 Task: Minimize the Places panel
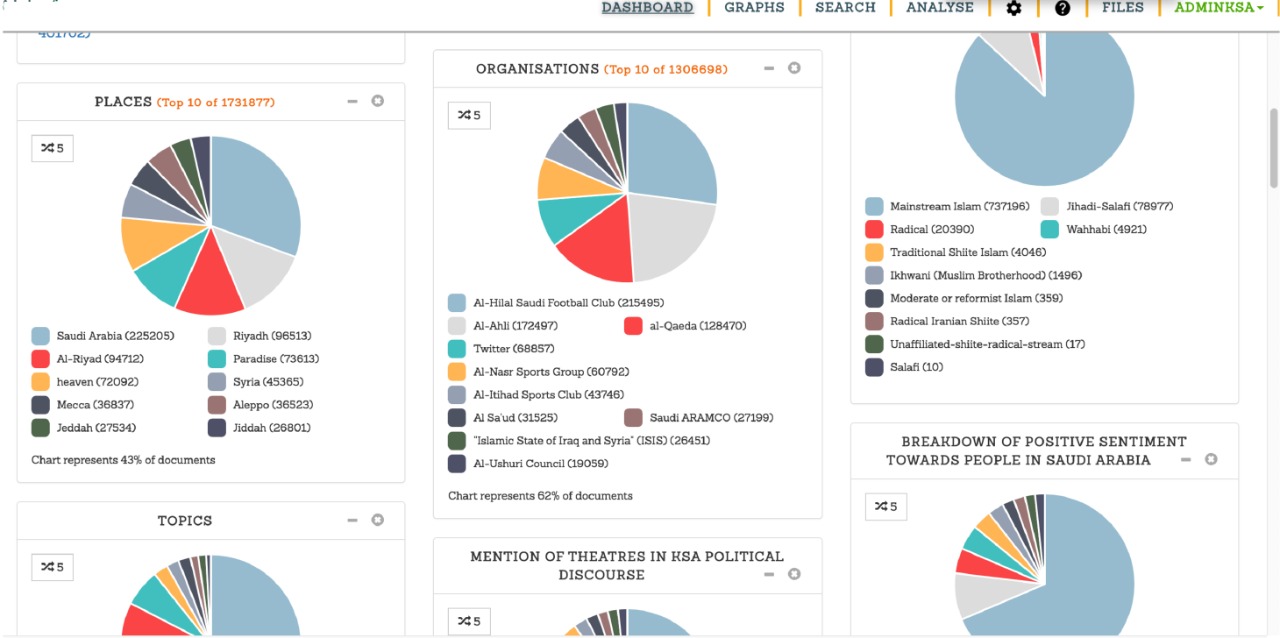[353, 101]
